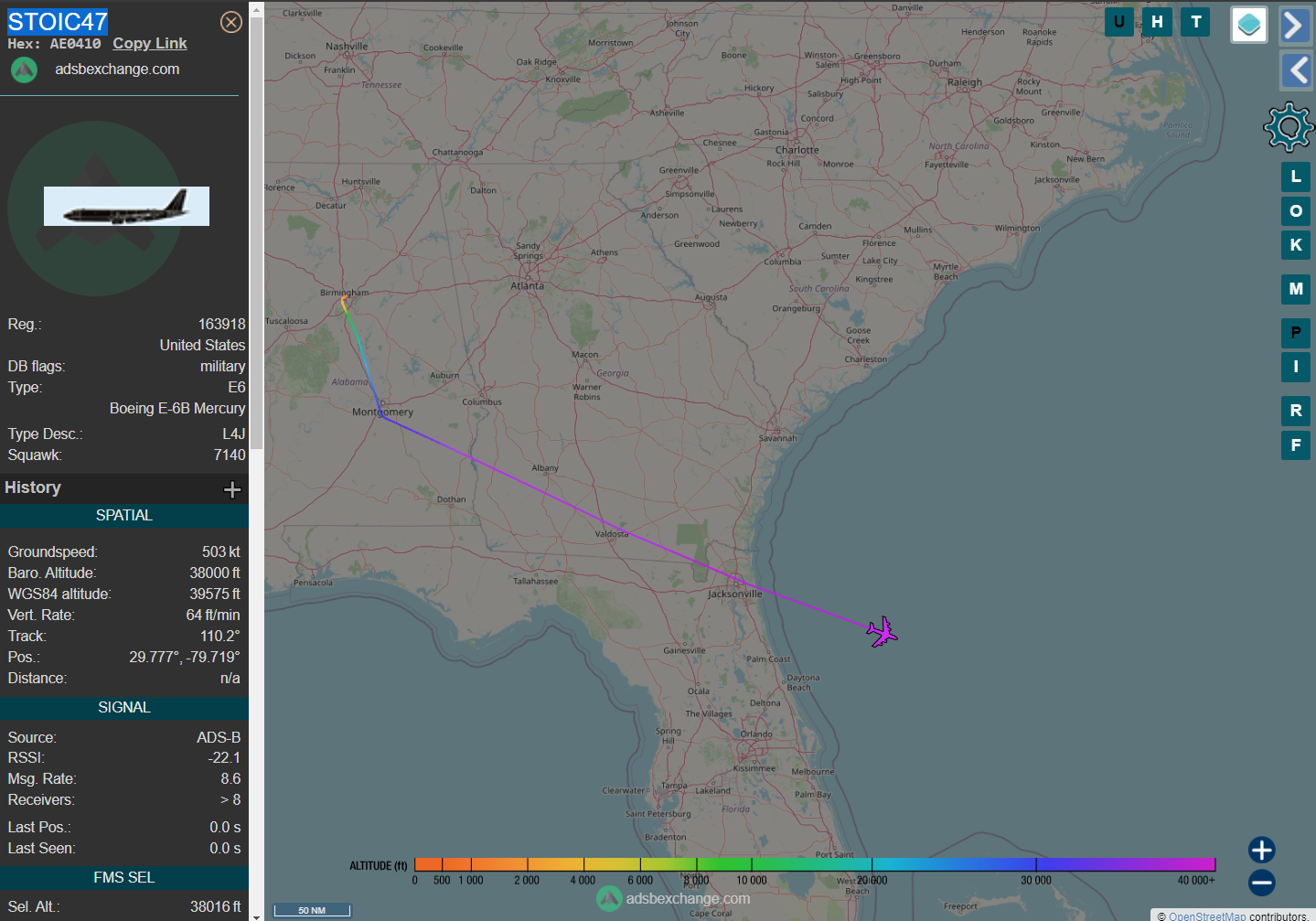
Task: Click the left chevron sidebar arrow
Action: [1295, 70]
